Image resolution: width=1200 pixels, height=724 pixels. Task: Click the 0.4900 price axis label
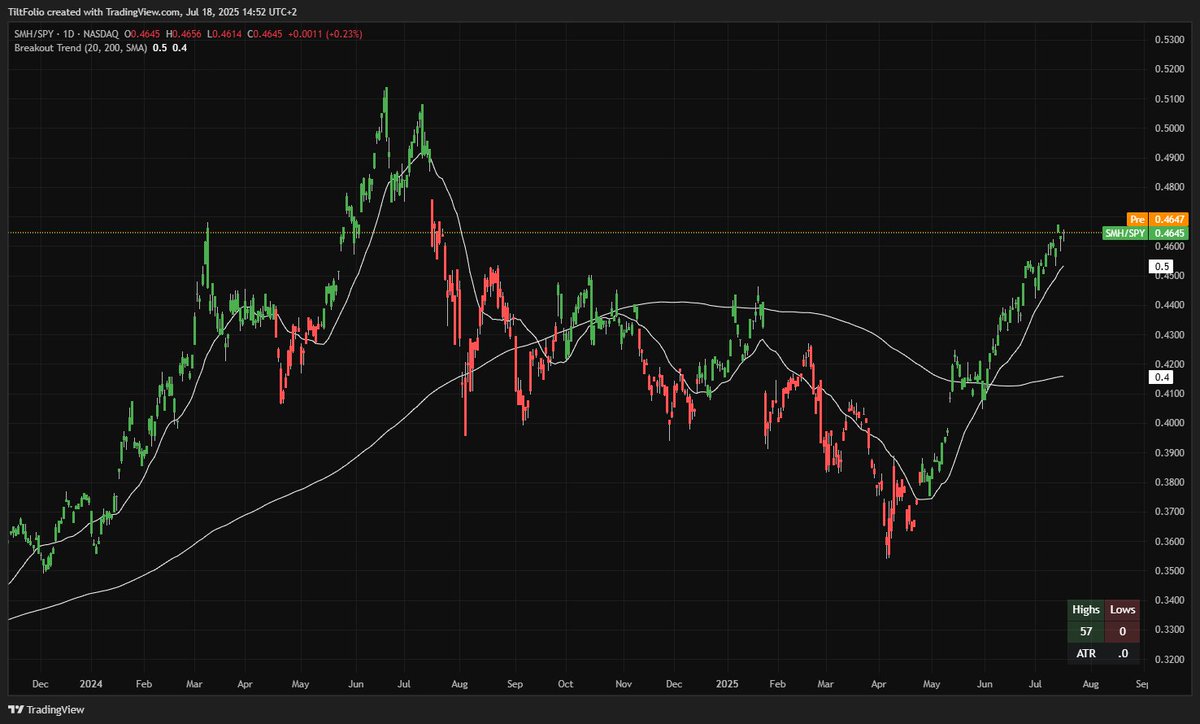click(1169, 158)
